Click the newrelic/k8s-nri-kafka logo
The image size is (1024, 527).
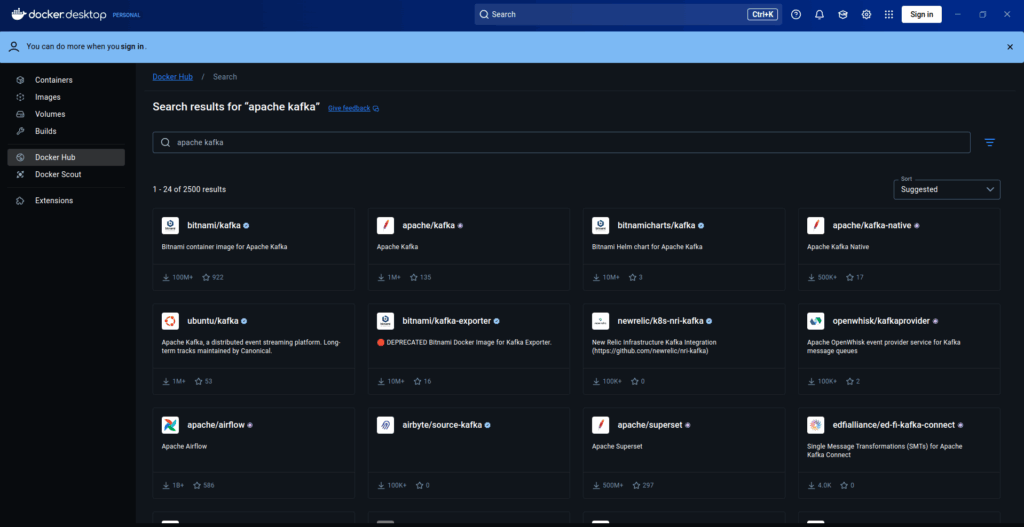[600, 321]
